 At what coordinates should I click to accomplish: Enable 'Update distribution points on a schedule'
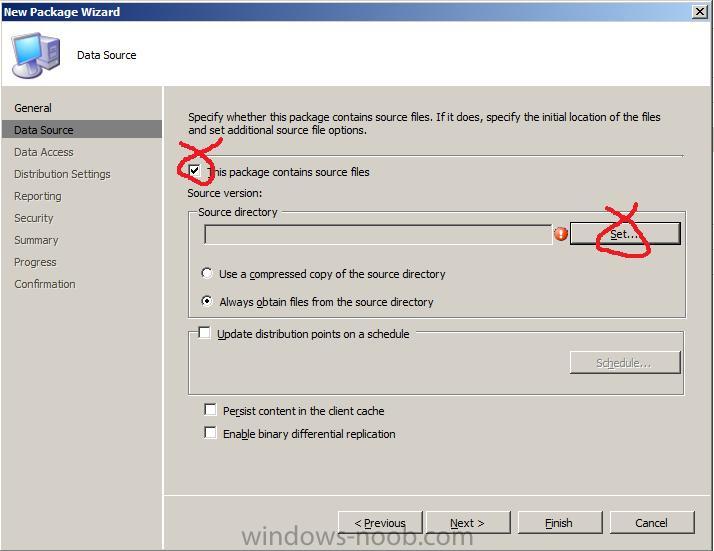204,333
